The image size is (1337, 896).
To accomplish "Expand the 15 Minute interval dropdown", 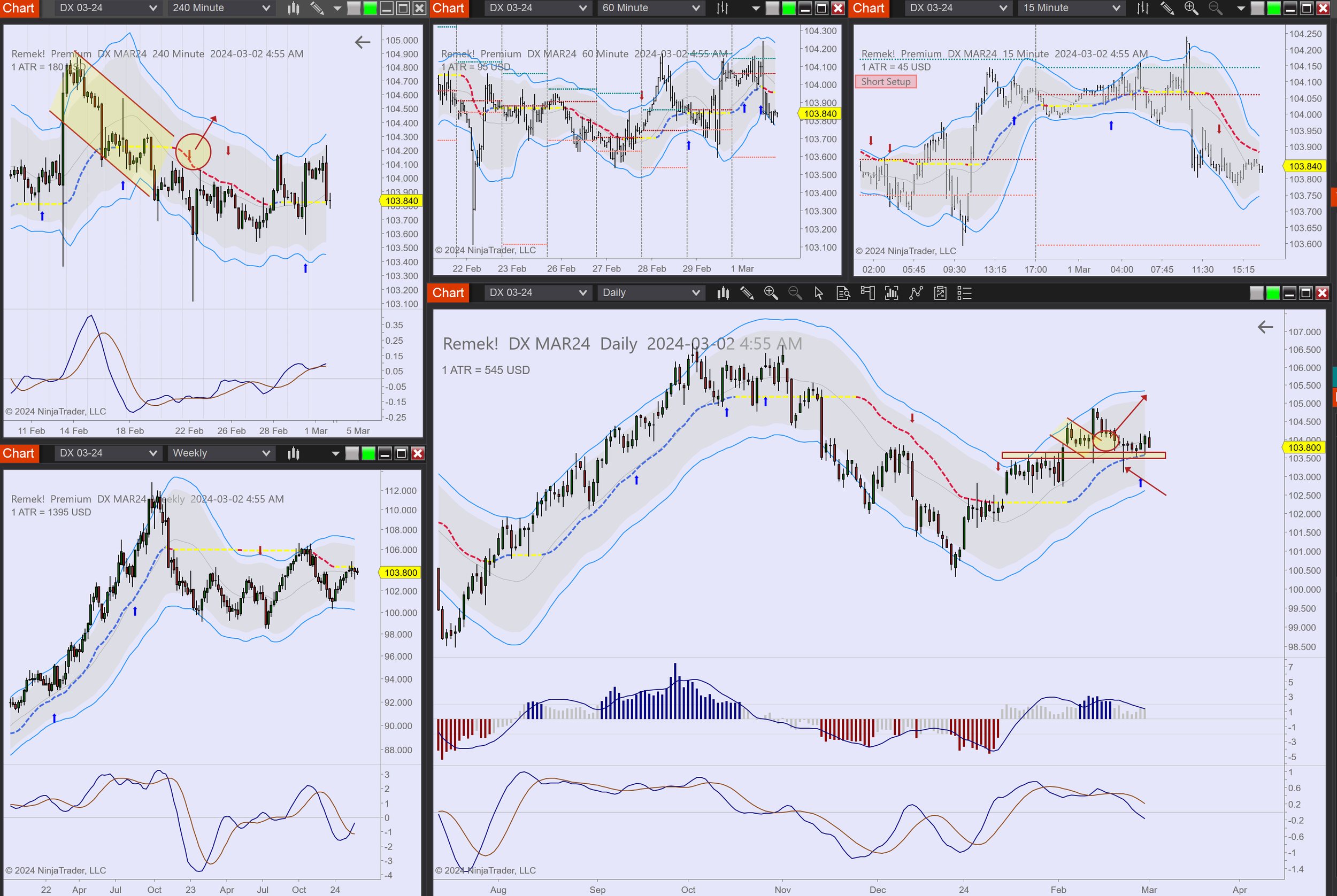I will point(1071,8).
